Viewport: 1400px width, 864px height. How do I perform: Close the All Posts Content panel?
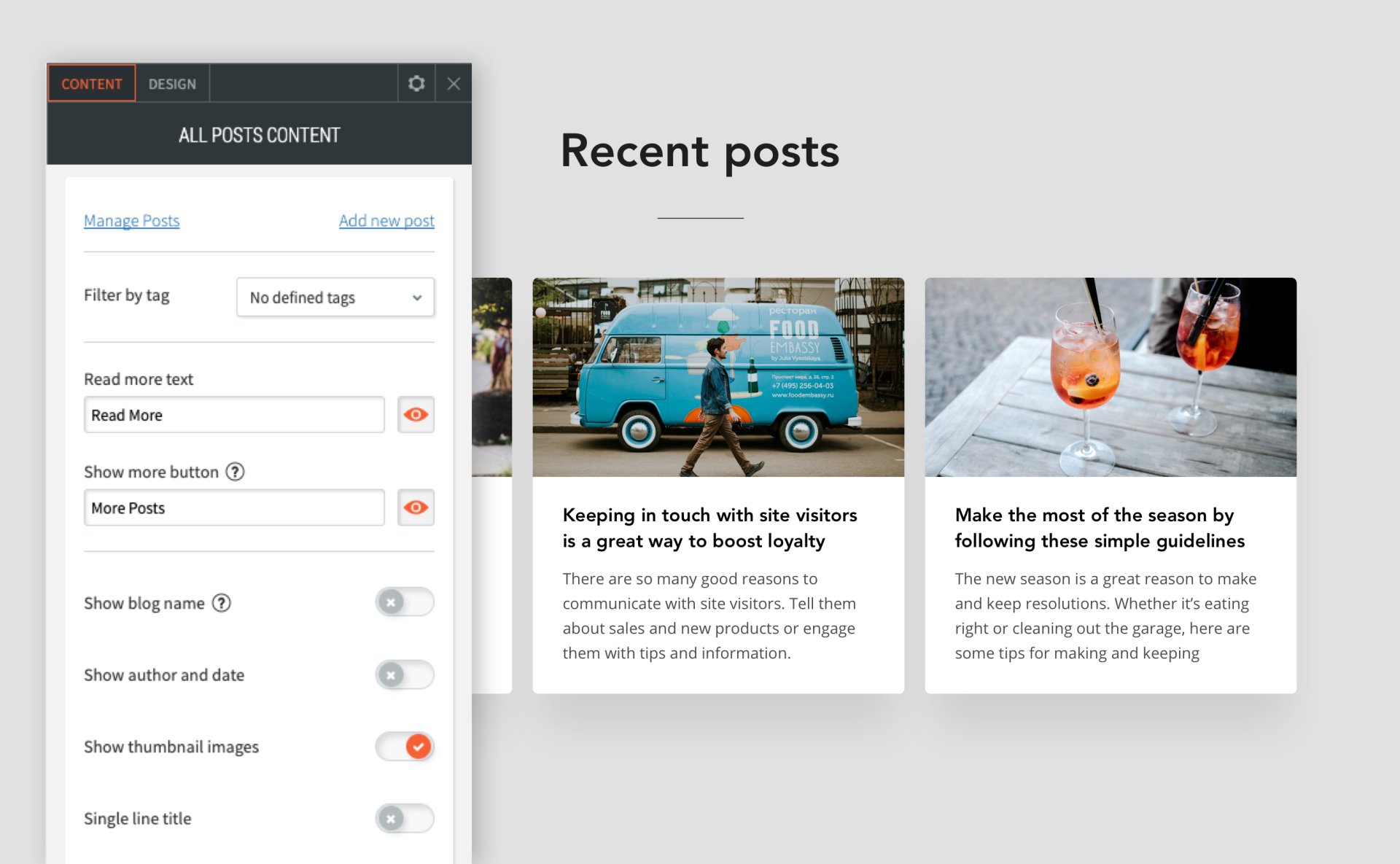coord(454,84)
